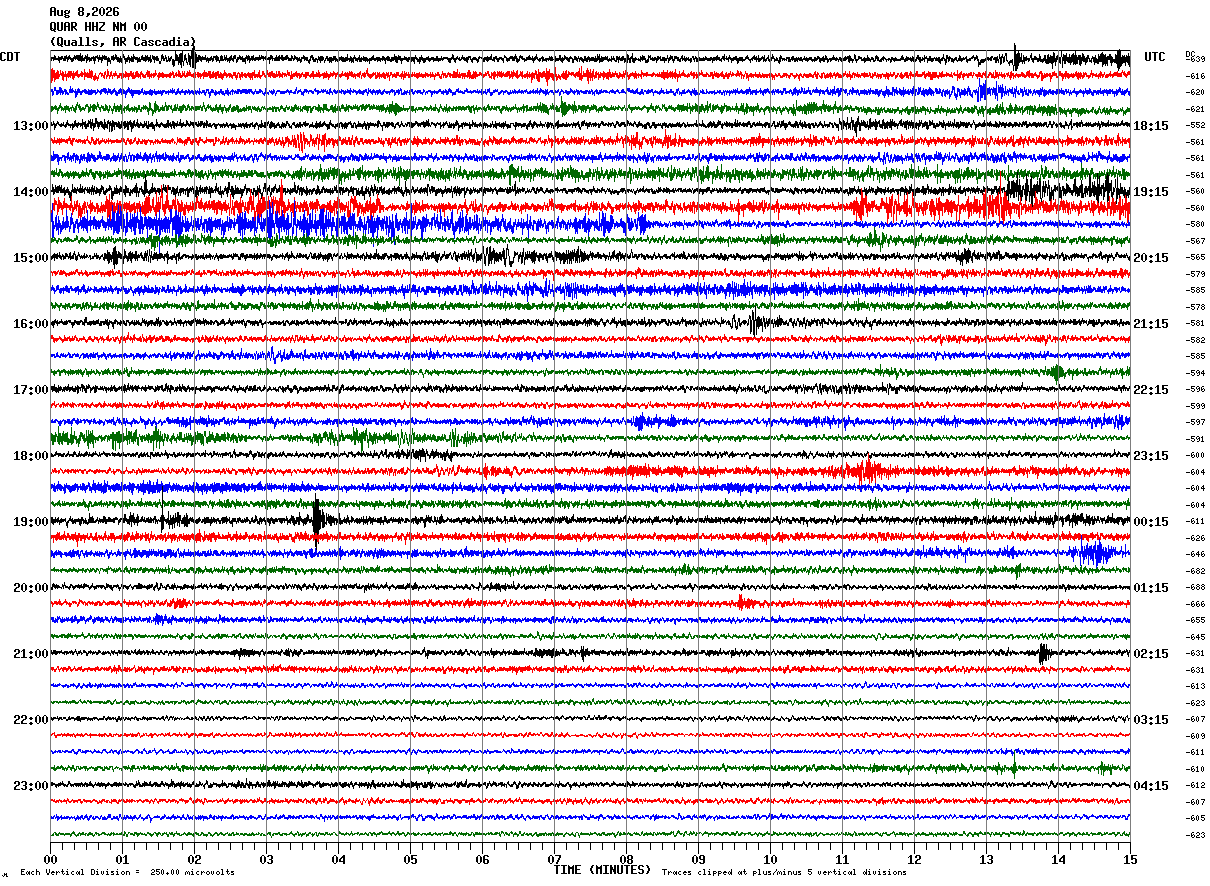
Task: Pick the DC offset value "-666"
Action: tap(1195, 604)
